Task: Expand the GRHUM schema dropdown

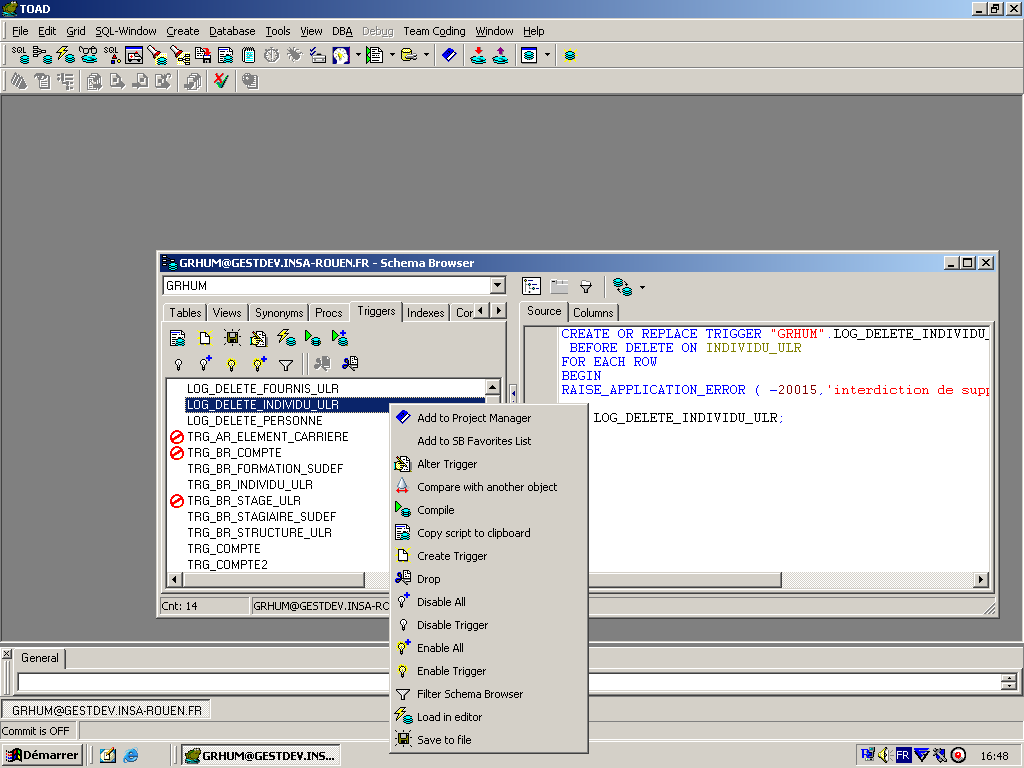Action: pos(498,285)
